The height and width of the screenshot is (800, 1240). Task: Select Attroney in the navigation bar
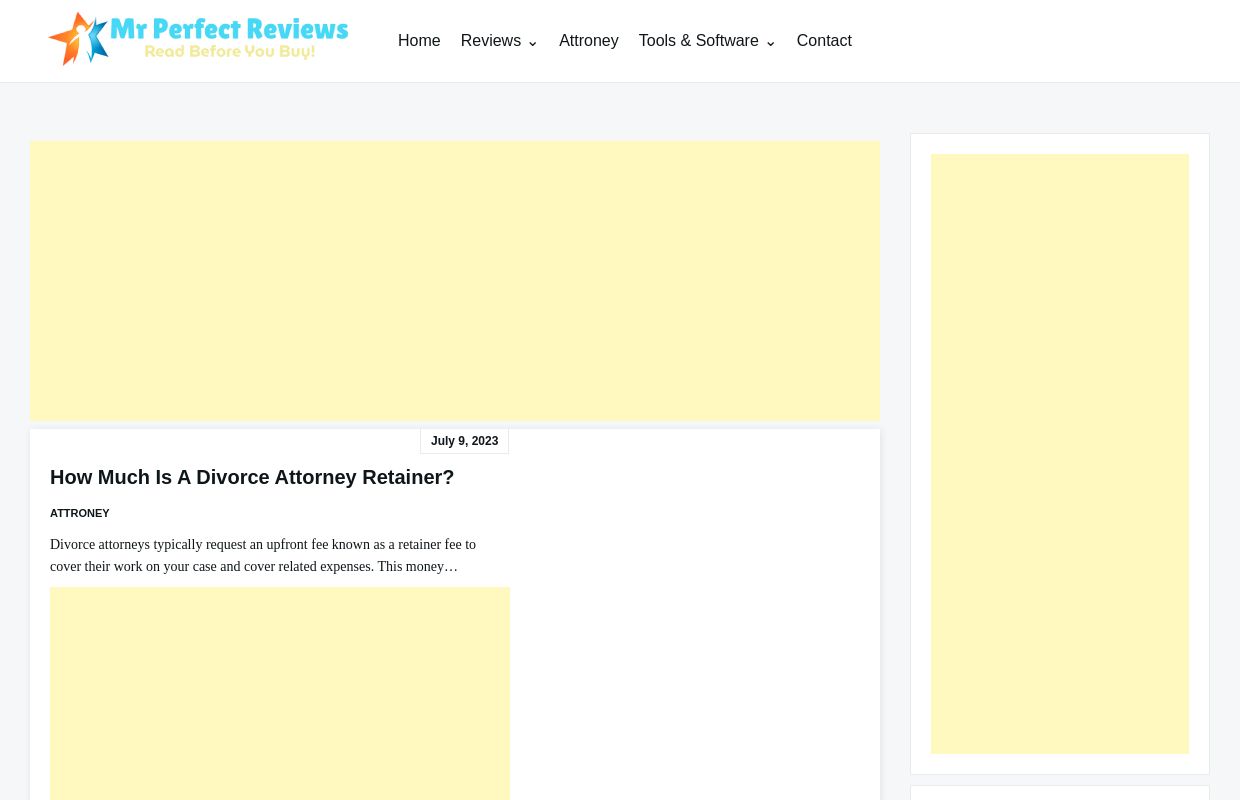click(588, 41)
